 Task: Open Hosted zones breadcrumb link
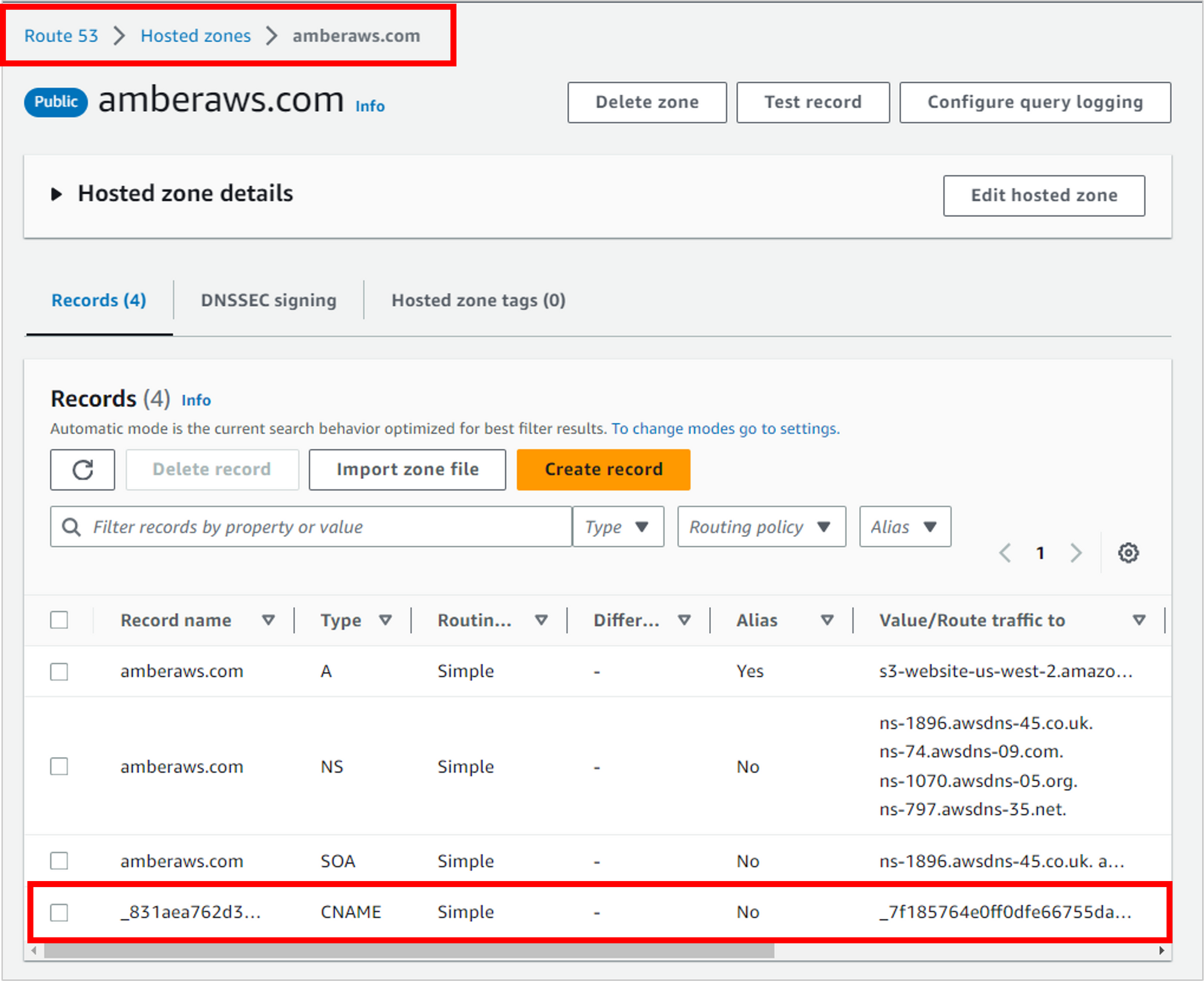pos(196,36)
